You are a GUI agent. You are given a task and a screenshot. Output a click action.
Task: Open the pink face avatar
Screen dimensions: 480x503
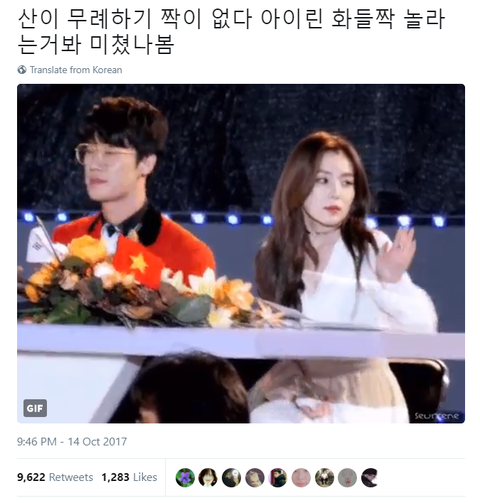pyautogui.click(x=301, y=477)
